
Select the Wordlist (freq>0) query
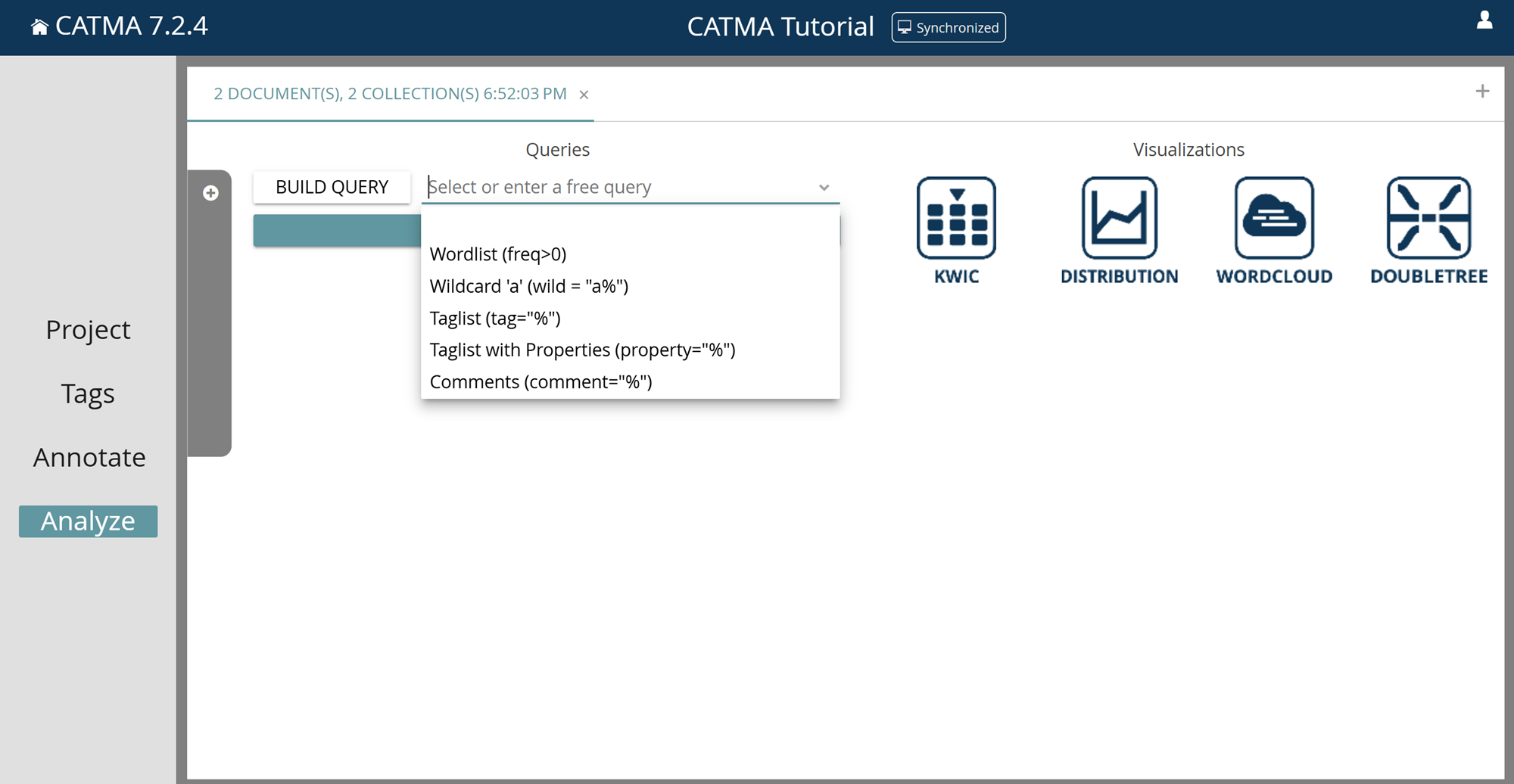pos(498,254)
